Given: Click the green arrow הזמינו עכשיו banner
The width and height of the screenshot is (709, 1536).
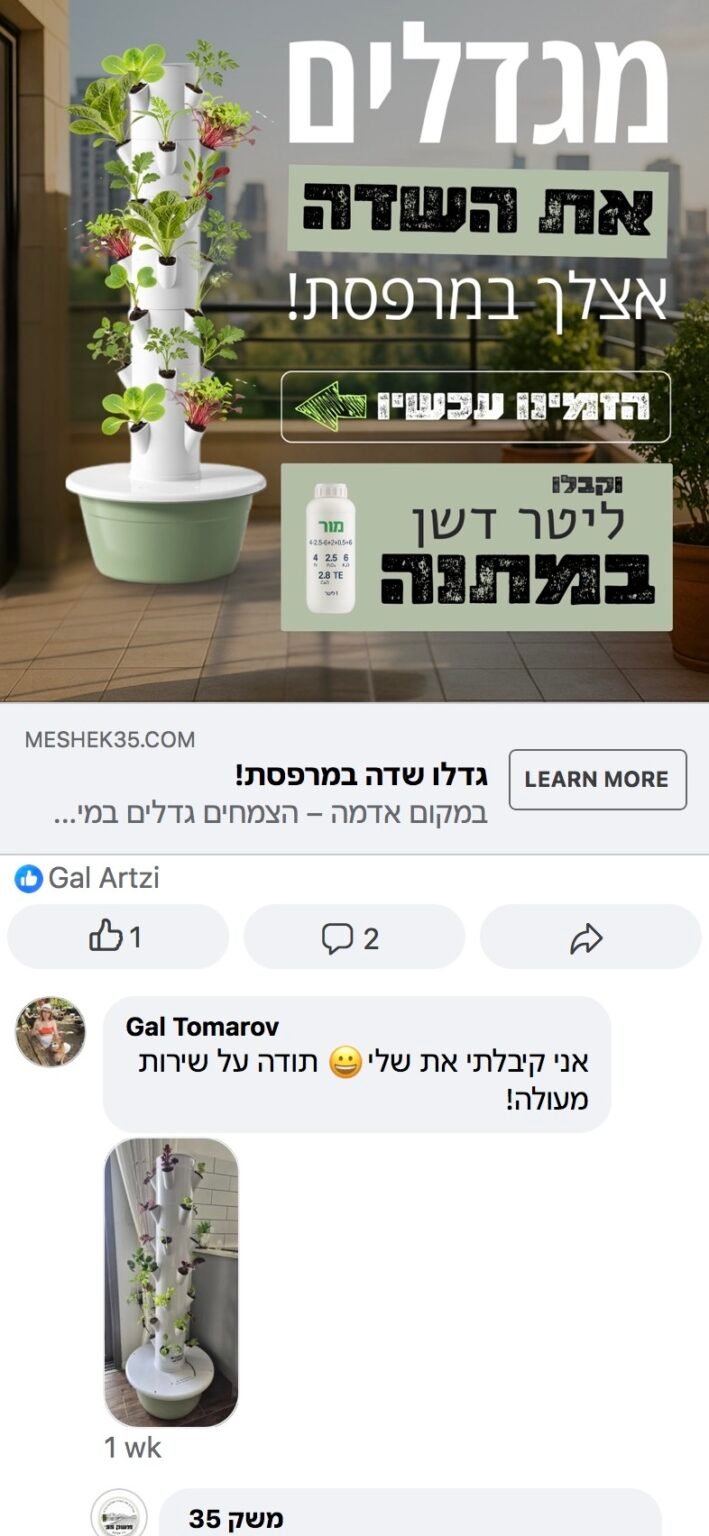Looking at the screenshot, I should tap(476, 407).
